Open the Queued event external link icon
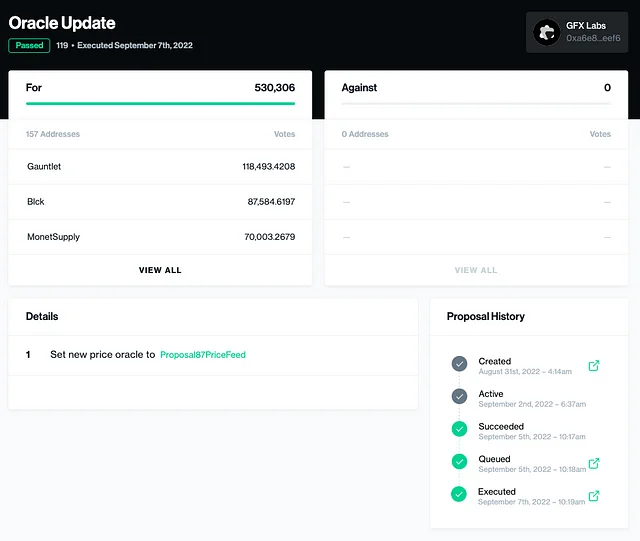Viewport: 640px width, 541px height. point(594,463)
